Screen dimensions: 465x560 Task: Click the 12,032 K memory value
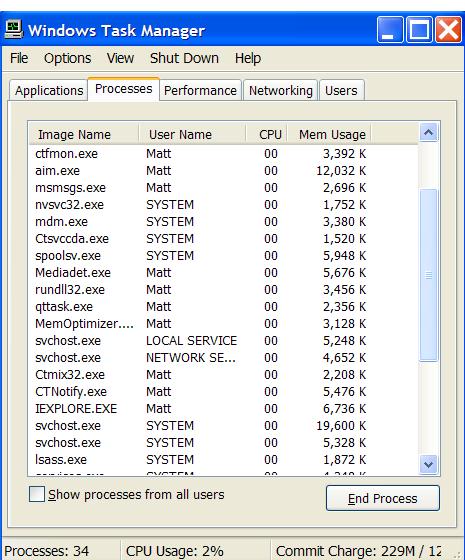click(x=341, y=171)
